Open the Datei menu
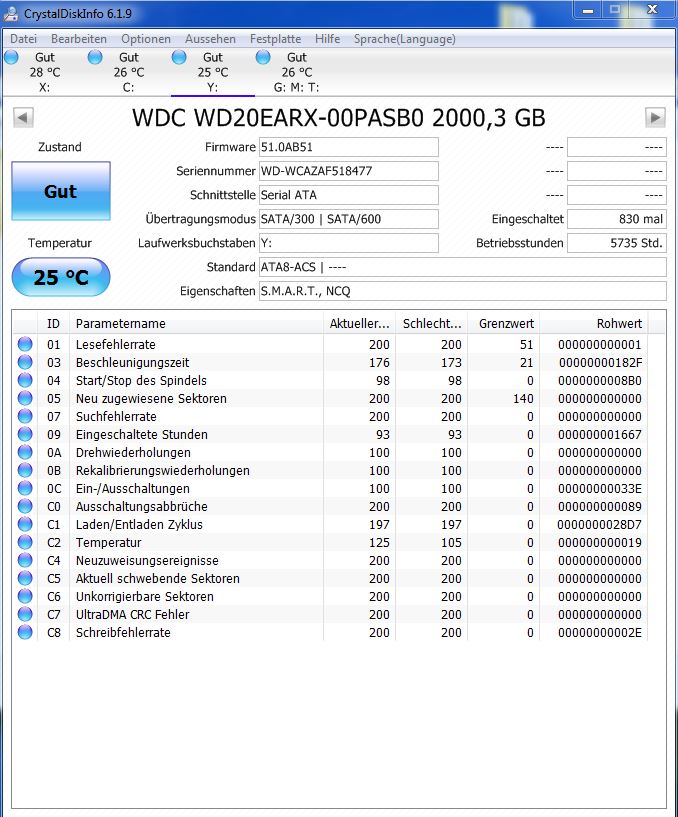 pos(23,39)
